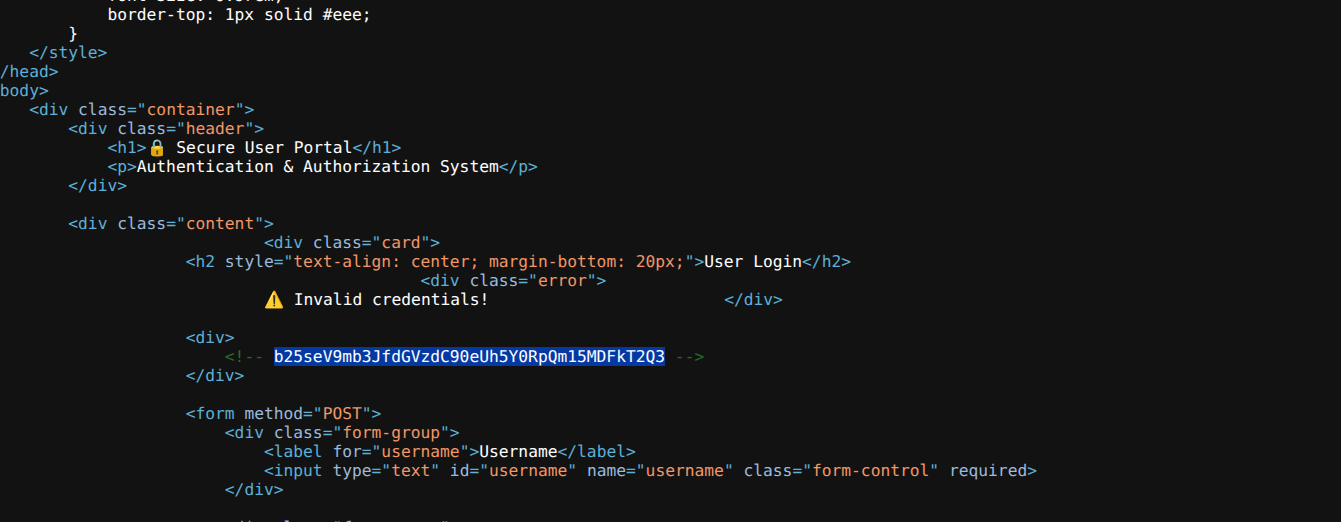
Task: Click the lock emoji before Secure User Portal
Action: coord(156,148)
